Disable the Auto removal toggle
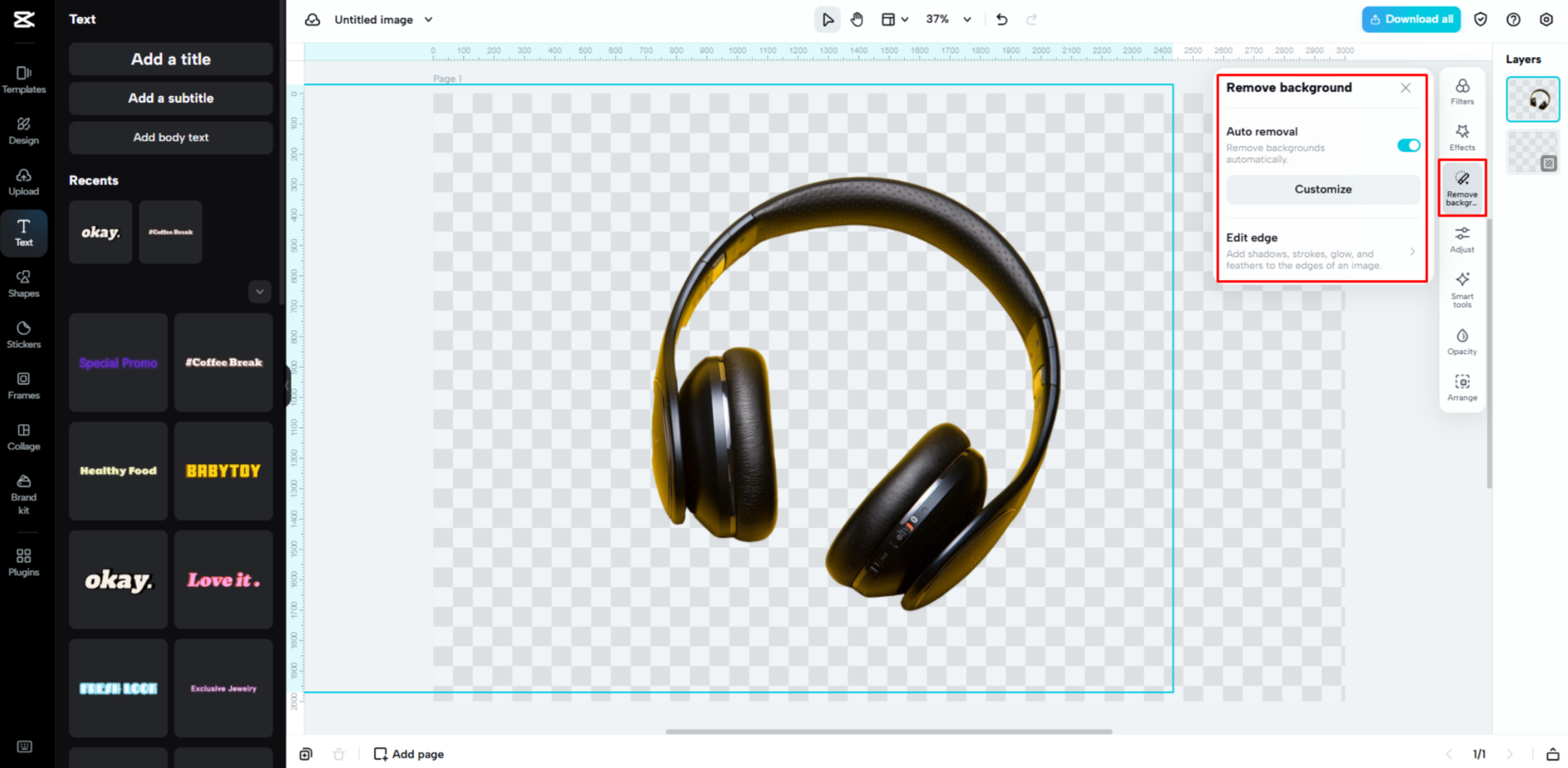The width and height of the screenshot is (1568, 768). [1408, 145]
